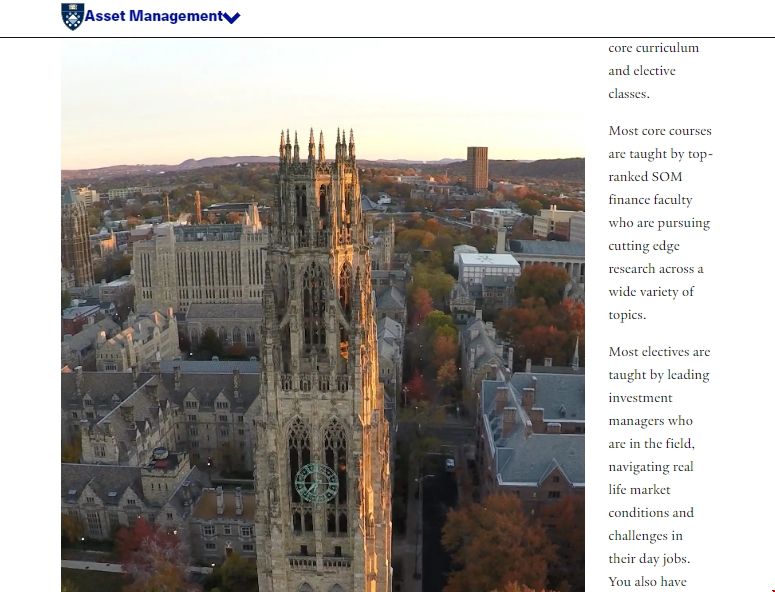
Task: Click the "life market" text line
Action: tap(639, 490)
